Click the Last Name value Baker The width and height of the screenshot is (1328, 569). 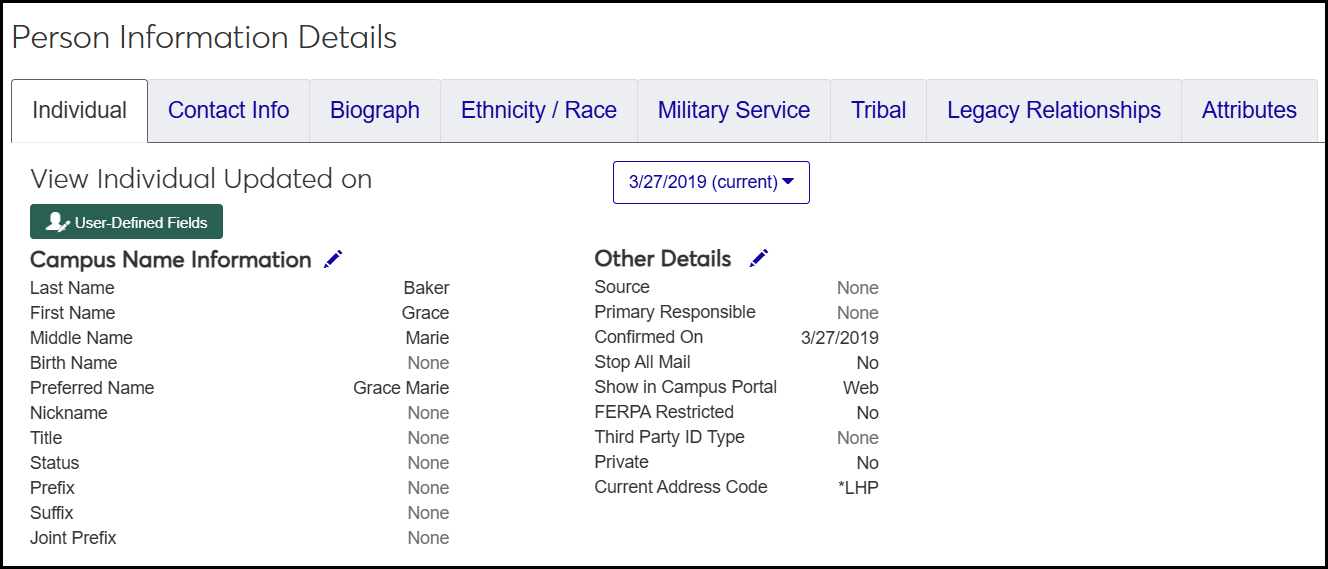click(426, 288)
